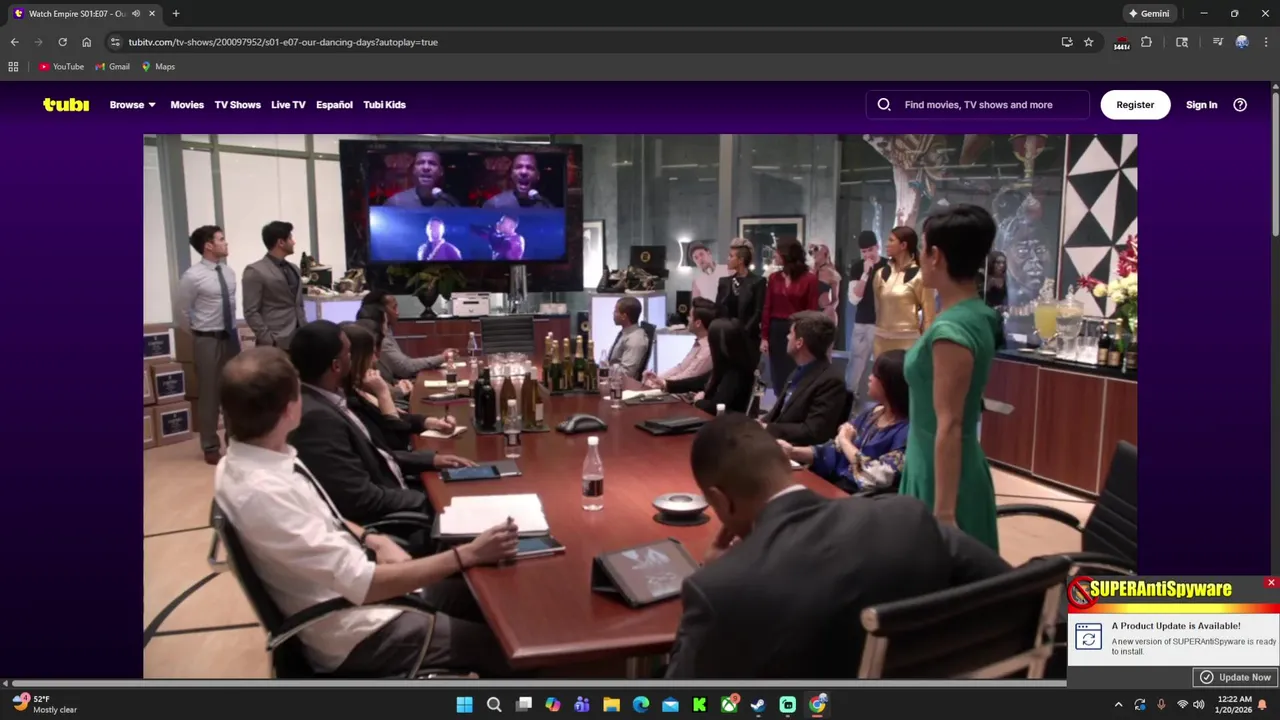Open the TV Shows section

[237, 105]
